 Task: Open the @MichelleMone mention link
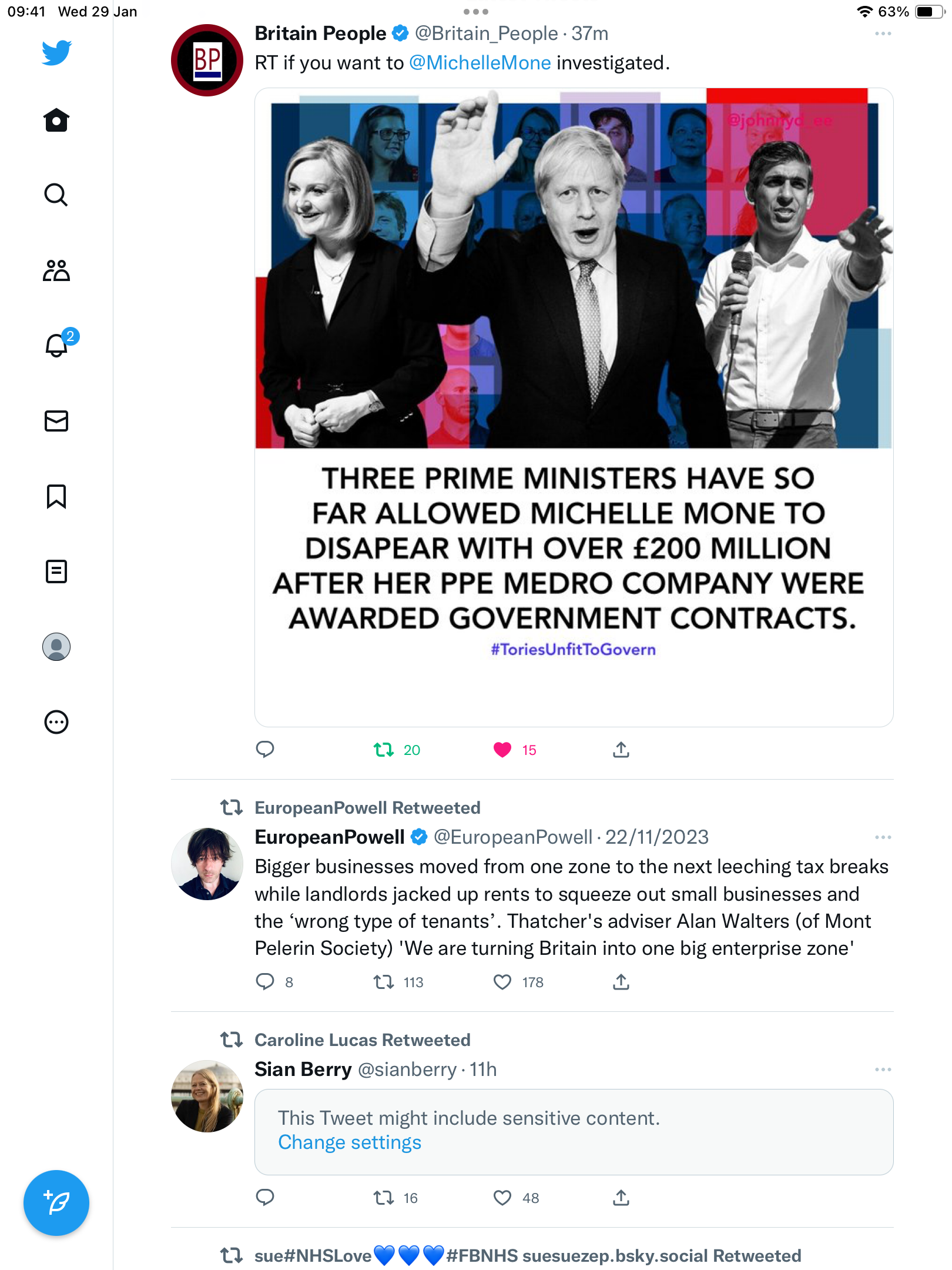coord(480,63)
